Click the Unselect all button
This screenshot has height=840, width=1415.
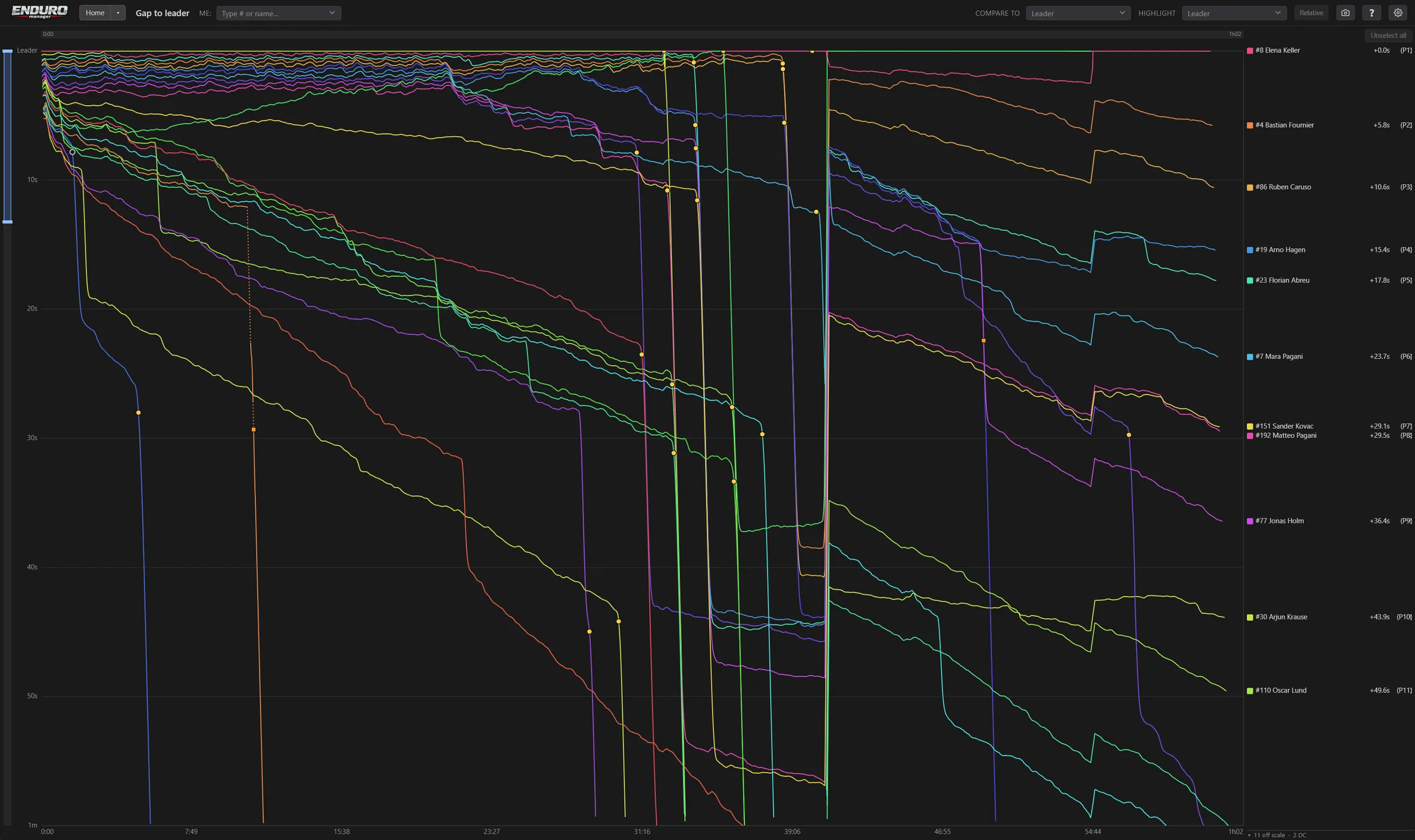(x=1388, y=35)
